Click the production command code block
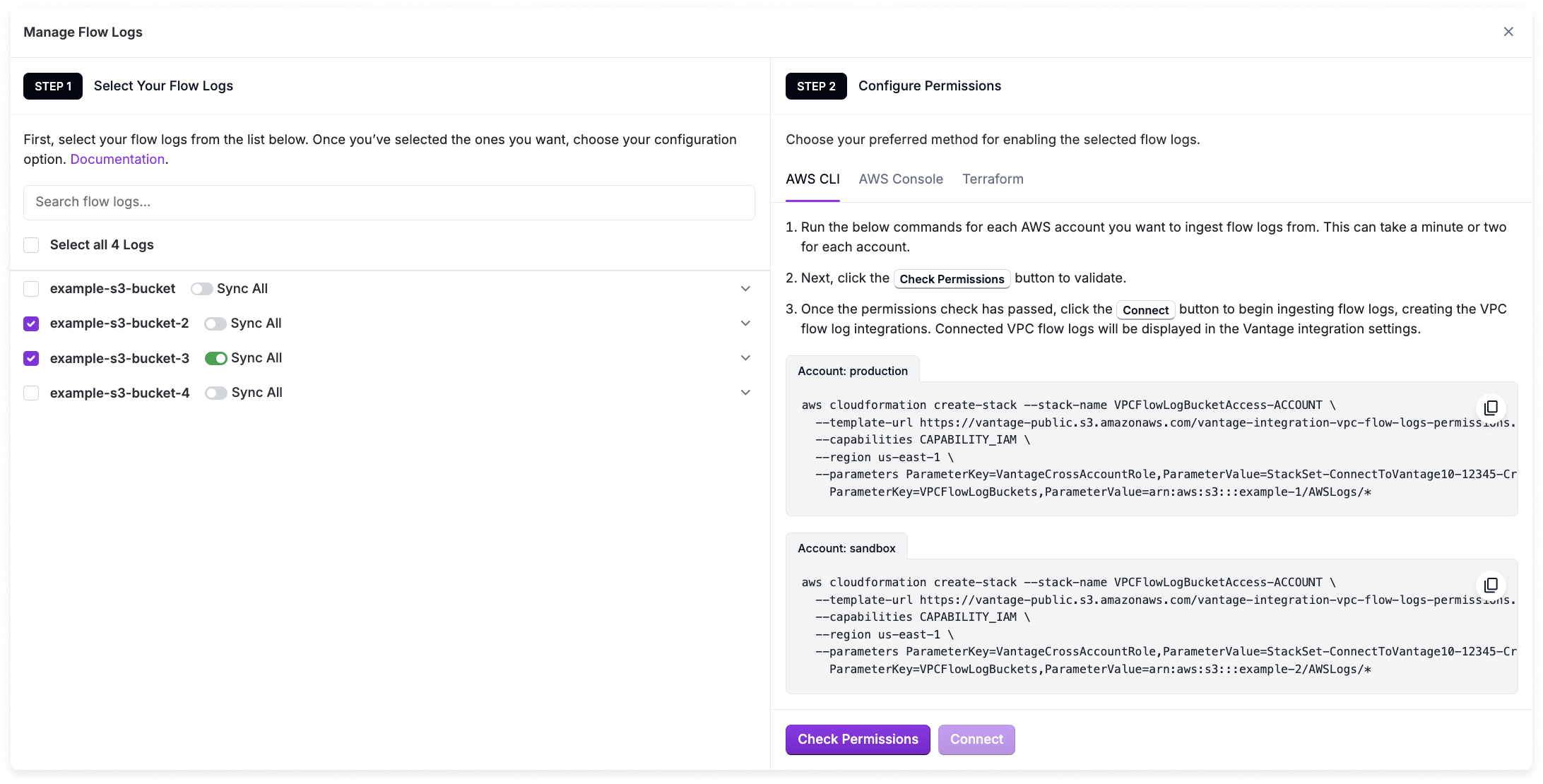 1152,449
